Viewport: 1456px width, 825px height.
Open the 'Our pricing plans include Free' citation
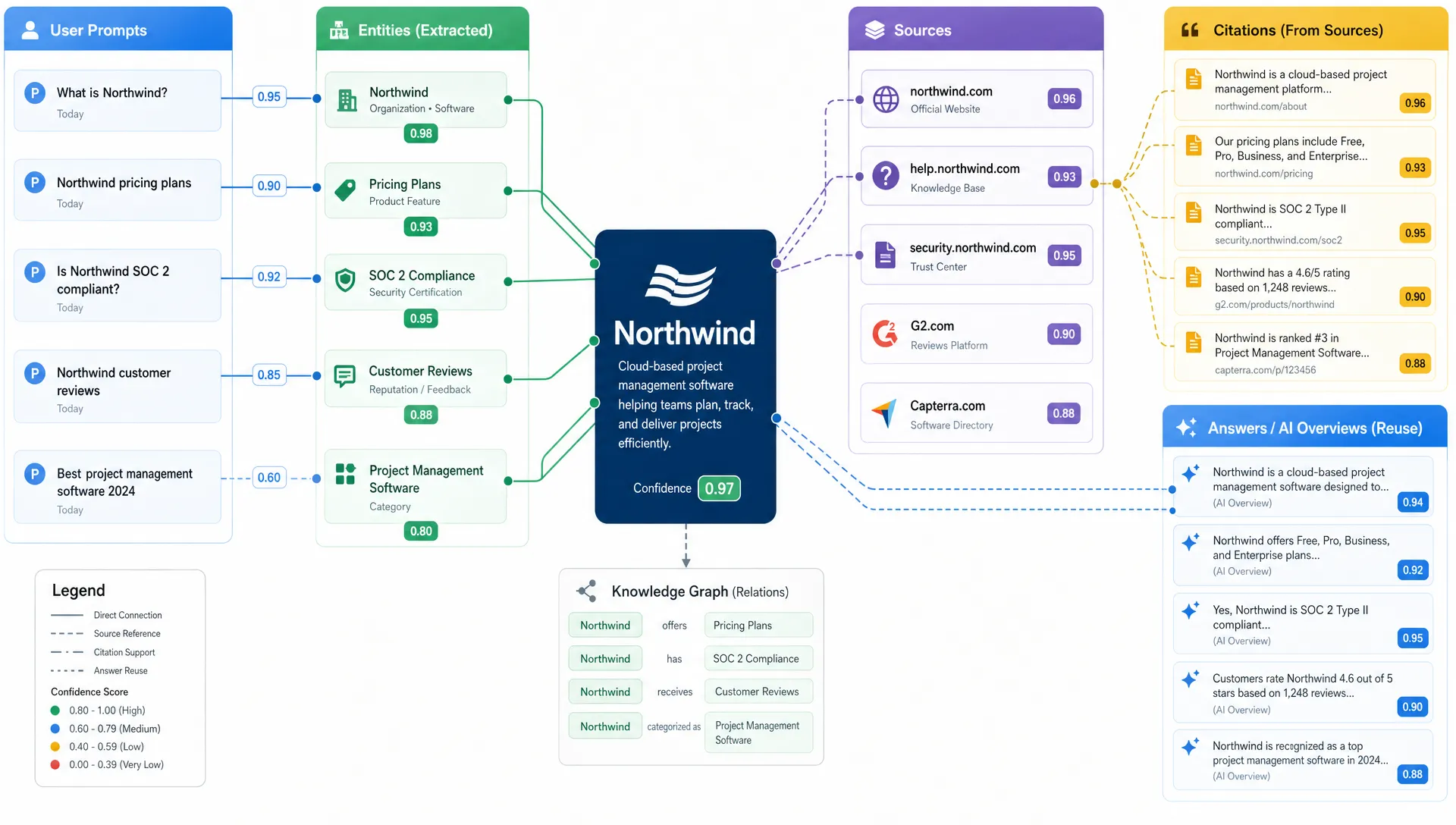click(1304, 156)
